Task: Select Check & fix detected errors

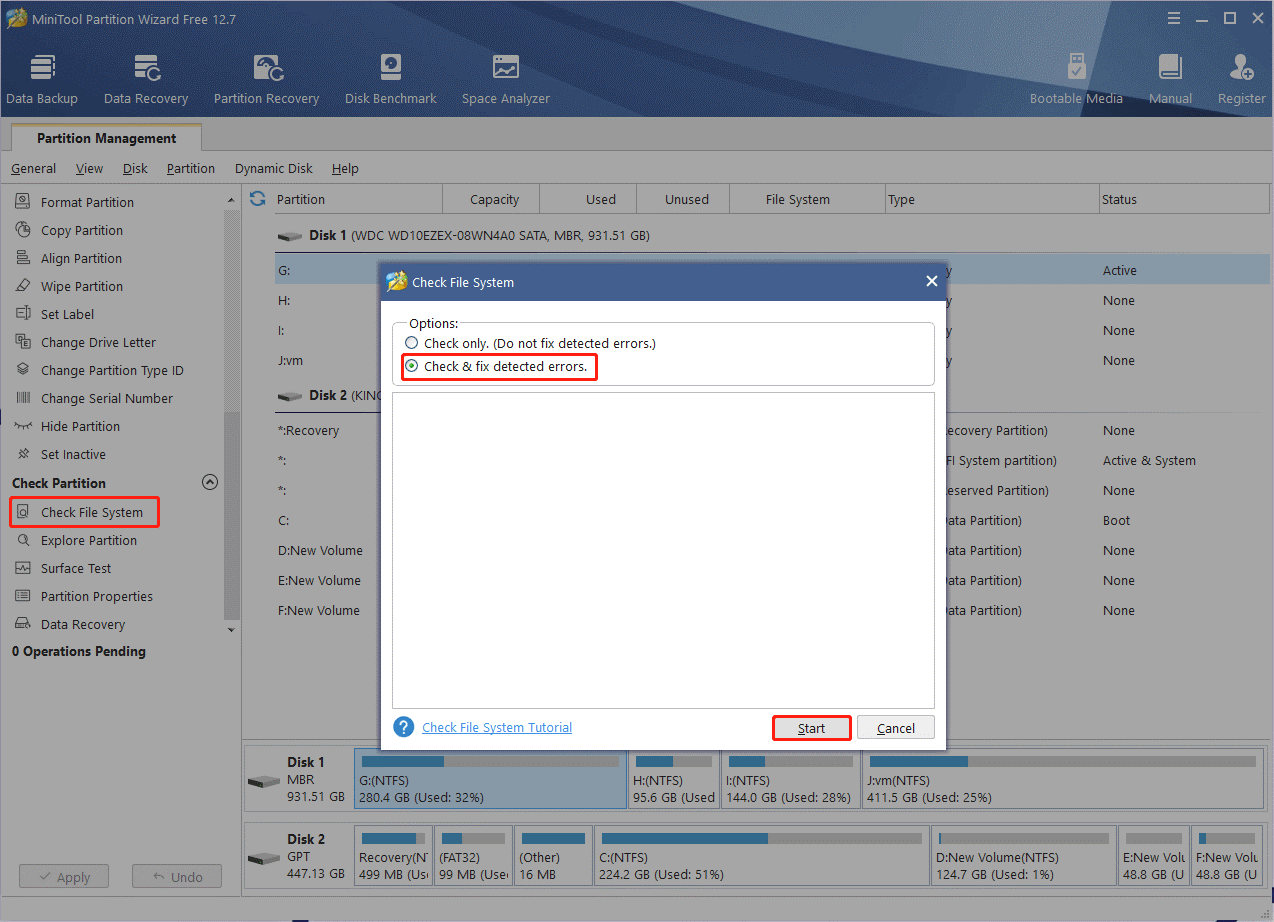Action: click(x=497, y=367)
